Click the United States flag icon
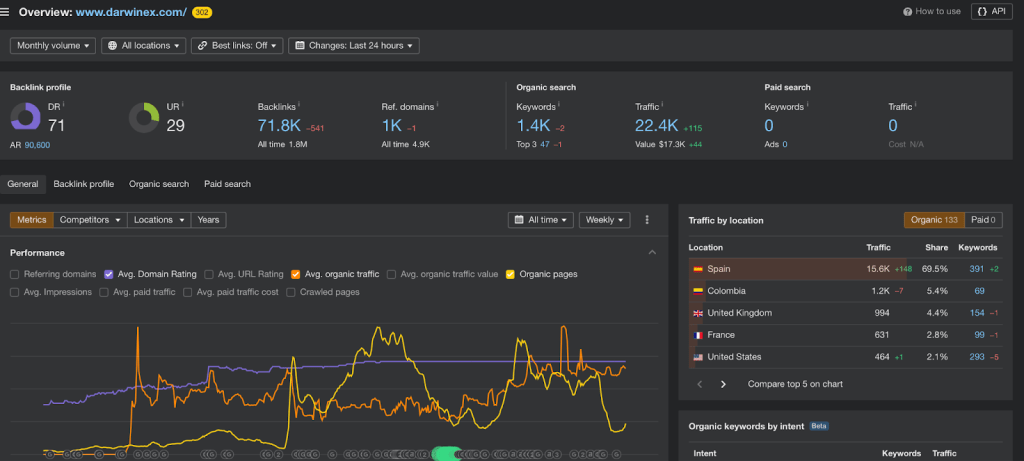The image size is (1024, 461). 697,357
